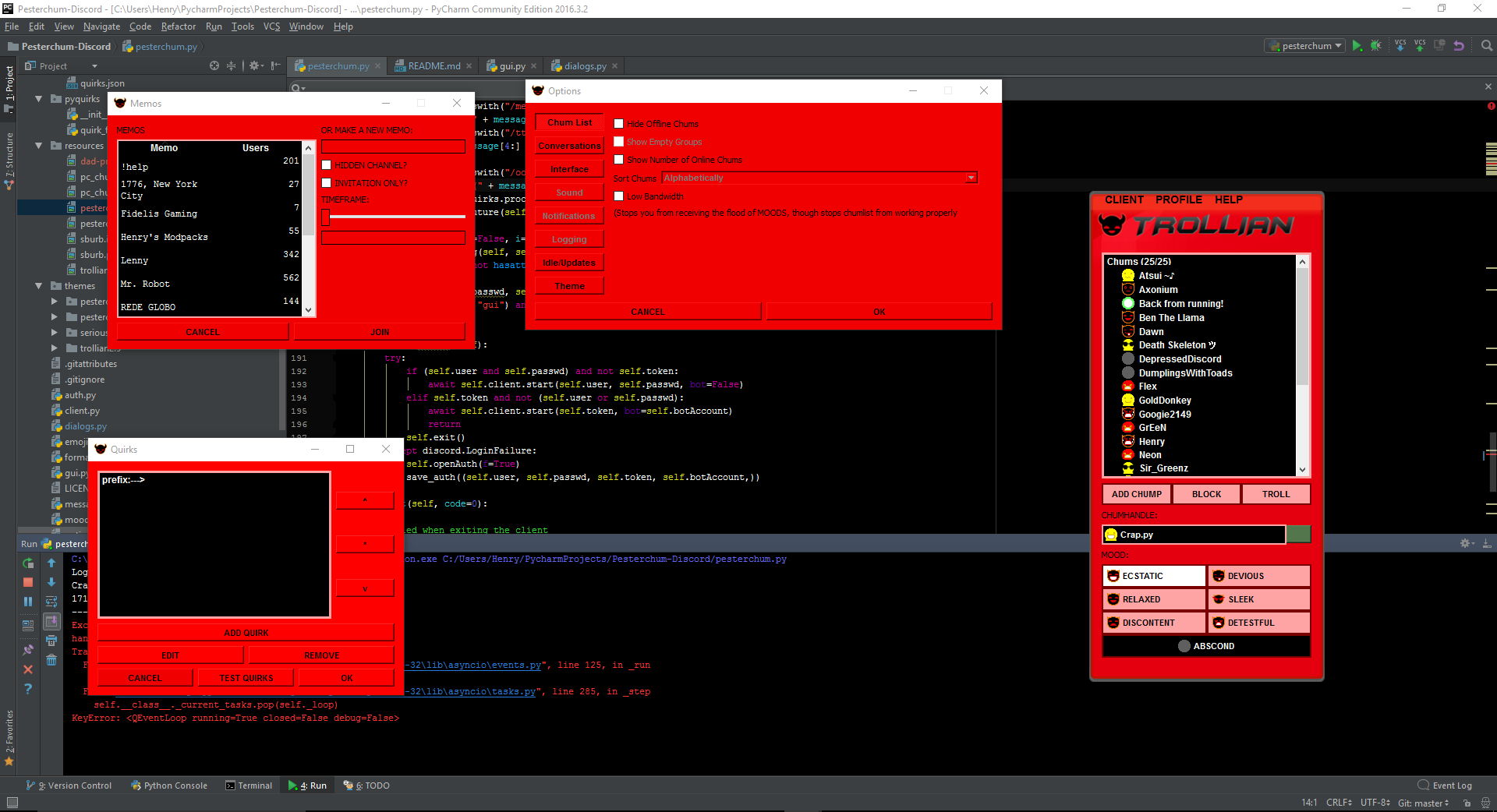Select ECSTATIC mood
1497x812 pixels.
[x=1154, y=576]
